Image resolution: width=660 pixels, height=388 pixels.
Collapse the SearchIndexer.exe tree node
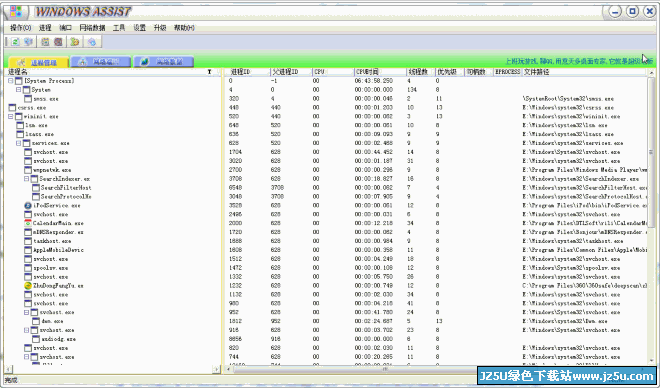click(27, 179)
